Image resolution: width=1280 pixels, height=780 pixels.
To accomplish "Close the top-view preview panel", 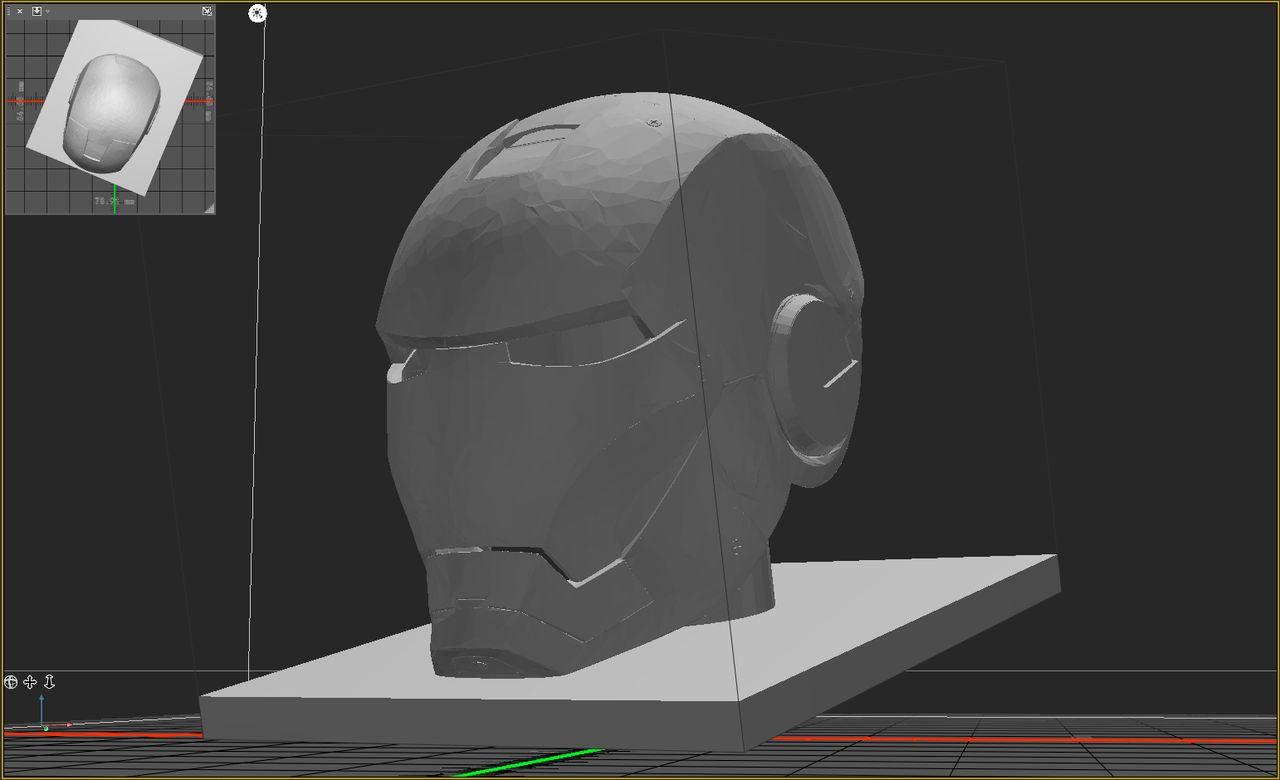I will coord(20,11).
